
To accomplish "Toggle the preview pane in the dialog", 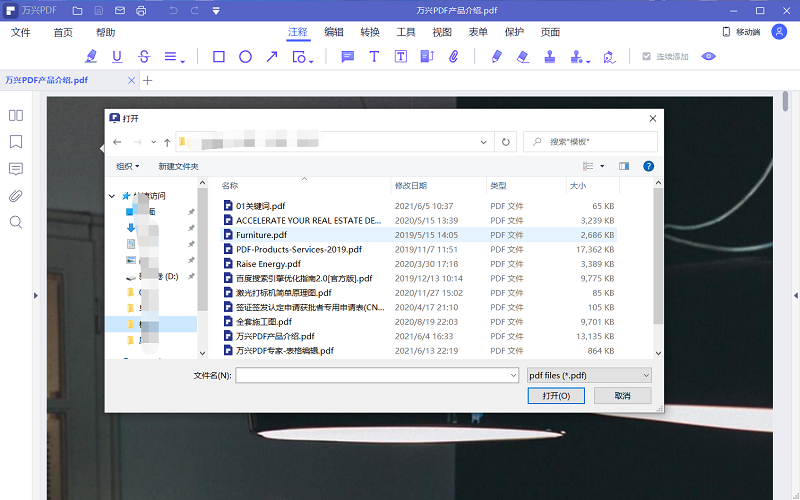I will pos(624,166).
